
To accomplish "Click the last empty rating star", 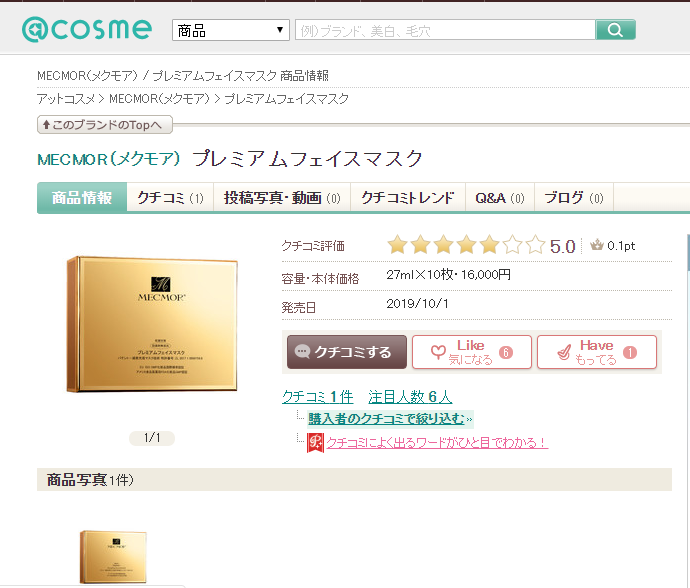I will pyautogui.click(x=535, y=245).
